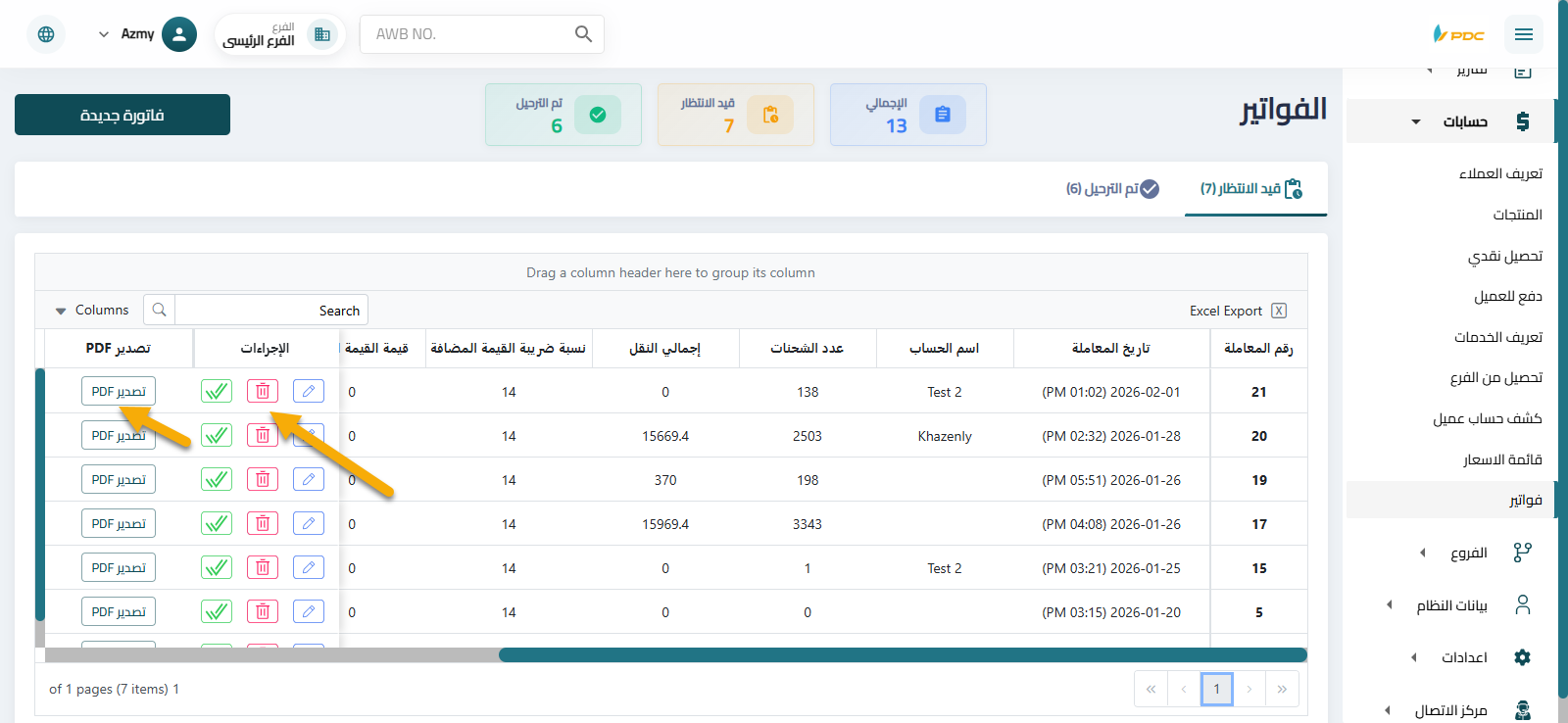Viewport: 1568px width, 723px height.
Task: Open كشف حساب عميل in sidebar
Action: (1487, 418)
